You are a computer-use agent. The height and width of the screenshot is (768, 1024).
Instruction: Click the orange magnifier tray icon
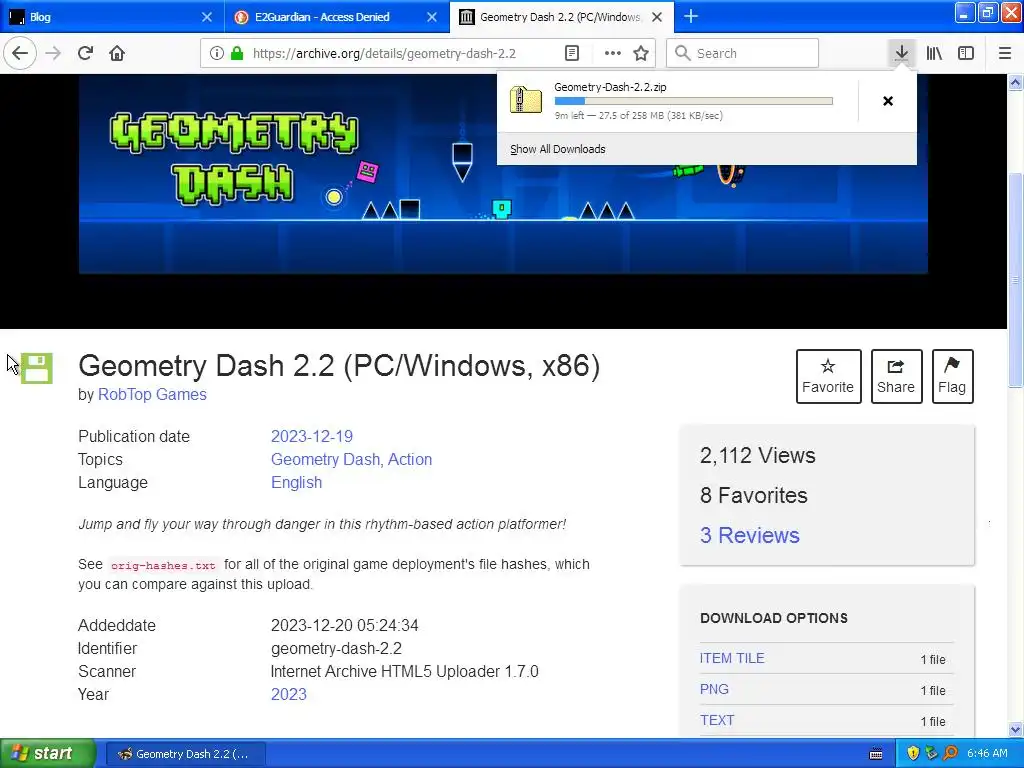(951, 753)
